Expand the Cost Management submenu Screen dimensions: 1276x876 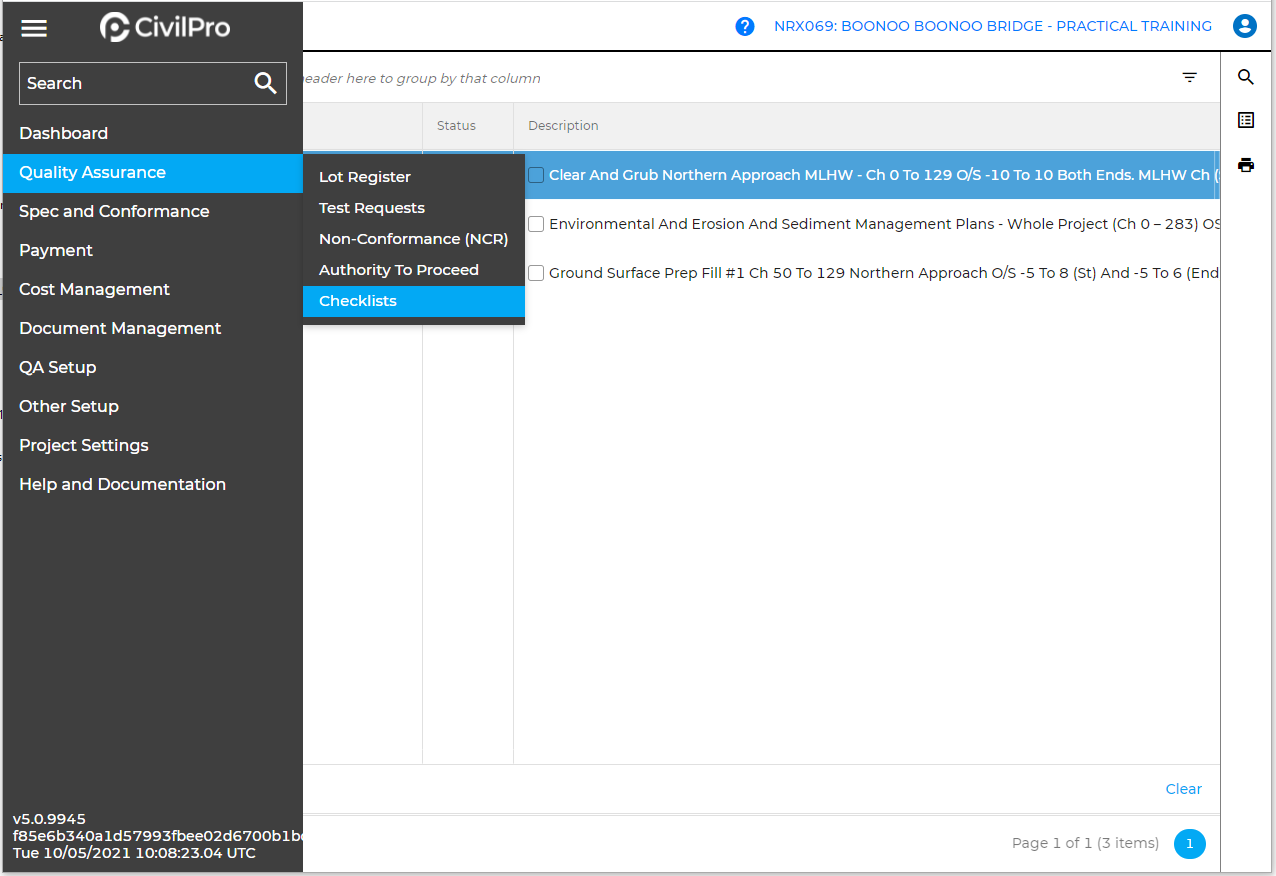click(94, 289)
